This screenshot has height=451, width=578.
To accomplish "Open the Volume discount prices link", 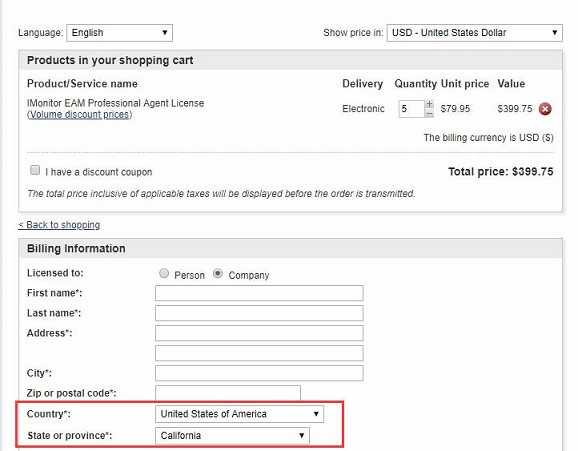I will click(79, 115).
